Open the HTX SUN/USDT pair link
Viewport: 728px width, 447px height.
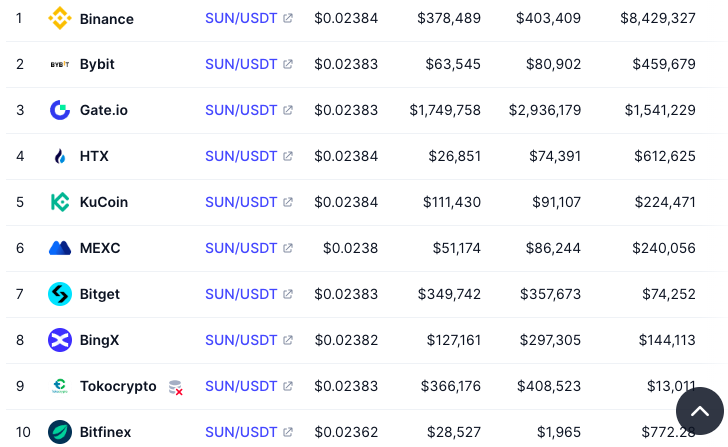tap(241, 156)
